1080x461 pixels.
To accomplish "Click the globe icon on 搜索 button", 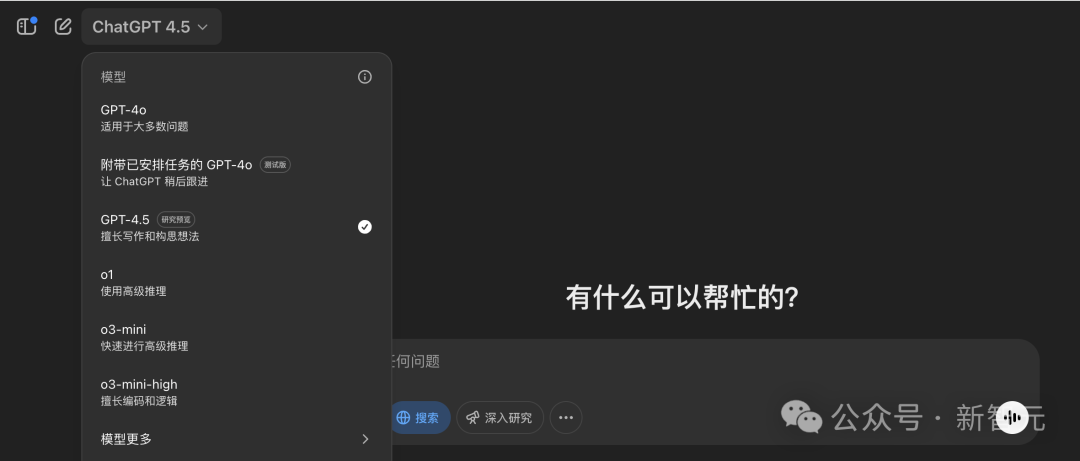I will [404, 418].
